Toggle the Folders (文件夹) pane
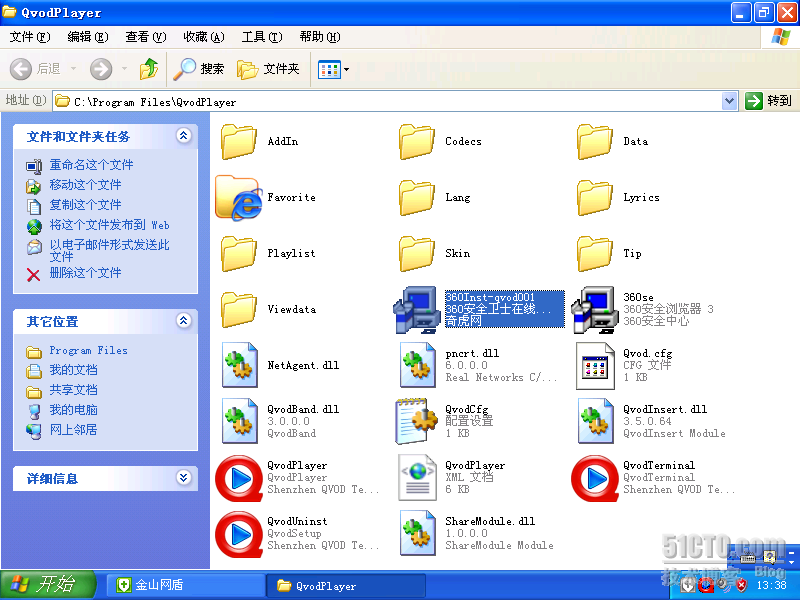 tap(268, 69)
